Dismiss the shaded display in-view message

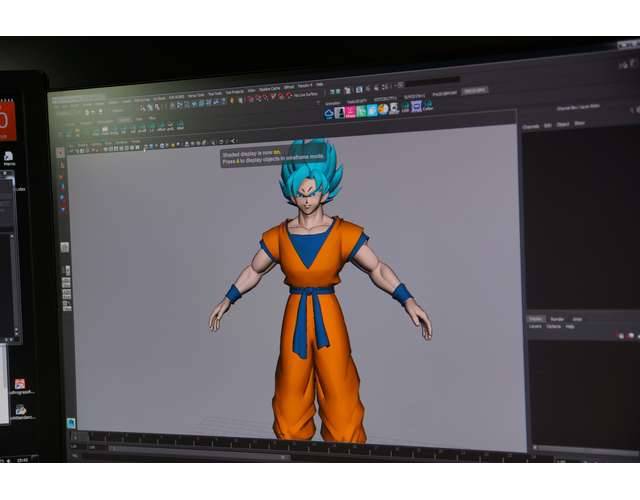(x=273, y=156)
